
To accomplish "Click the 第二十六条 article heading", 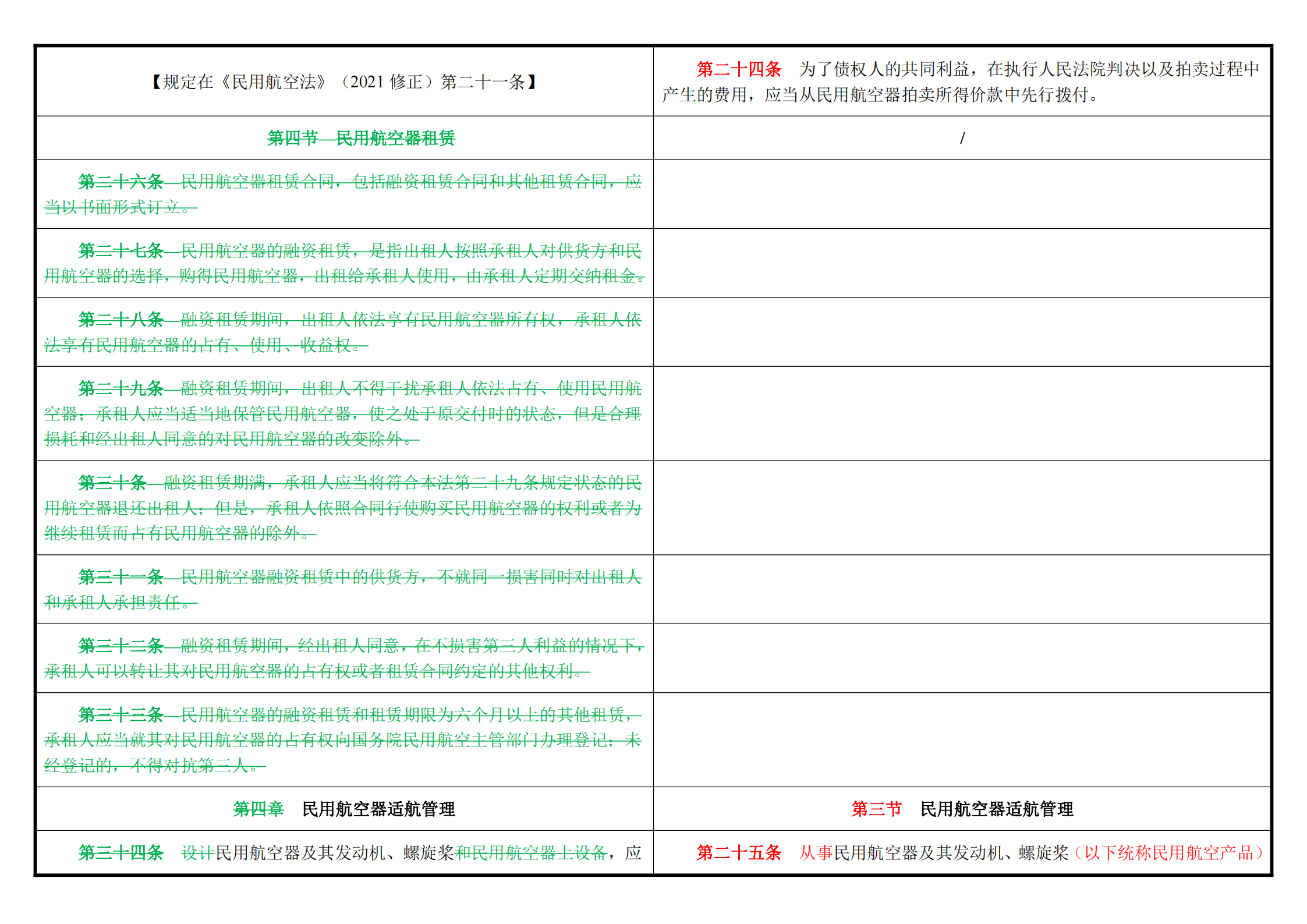I will (x=121, y=182).
